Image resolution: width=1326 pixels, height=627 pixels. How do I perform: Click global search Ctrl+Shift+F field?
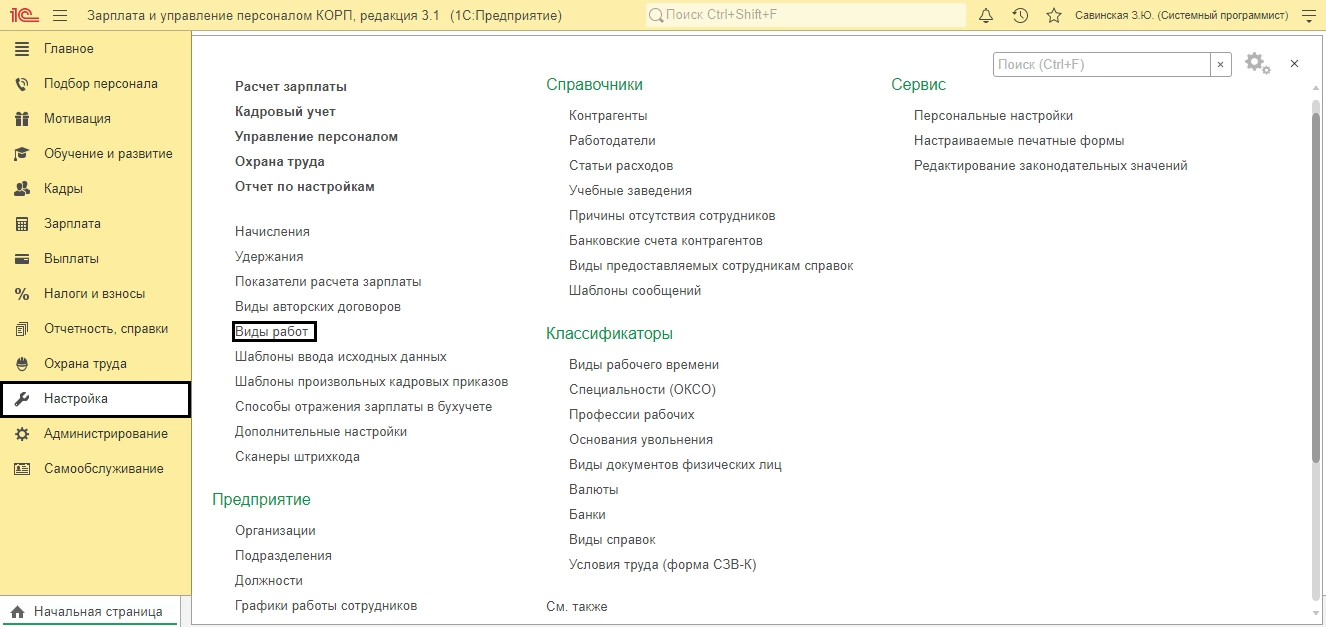click(x=805, y=16)
